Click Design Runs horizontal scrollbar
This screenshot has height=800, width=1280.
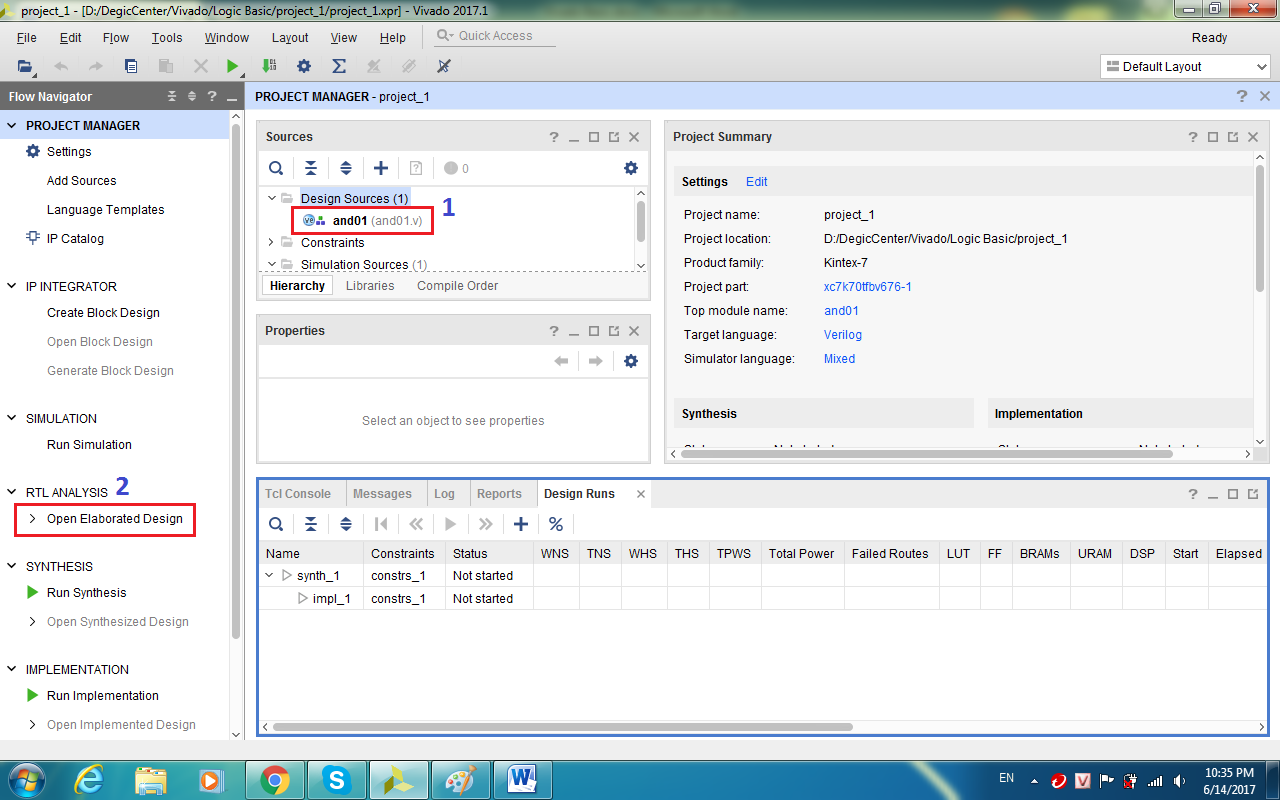click(x=563, y=727)
